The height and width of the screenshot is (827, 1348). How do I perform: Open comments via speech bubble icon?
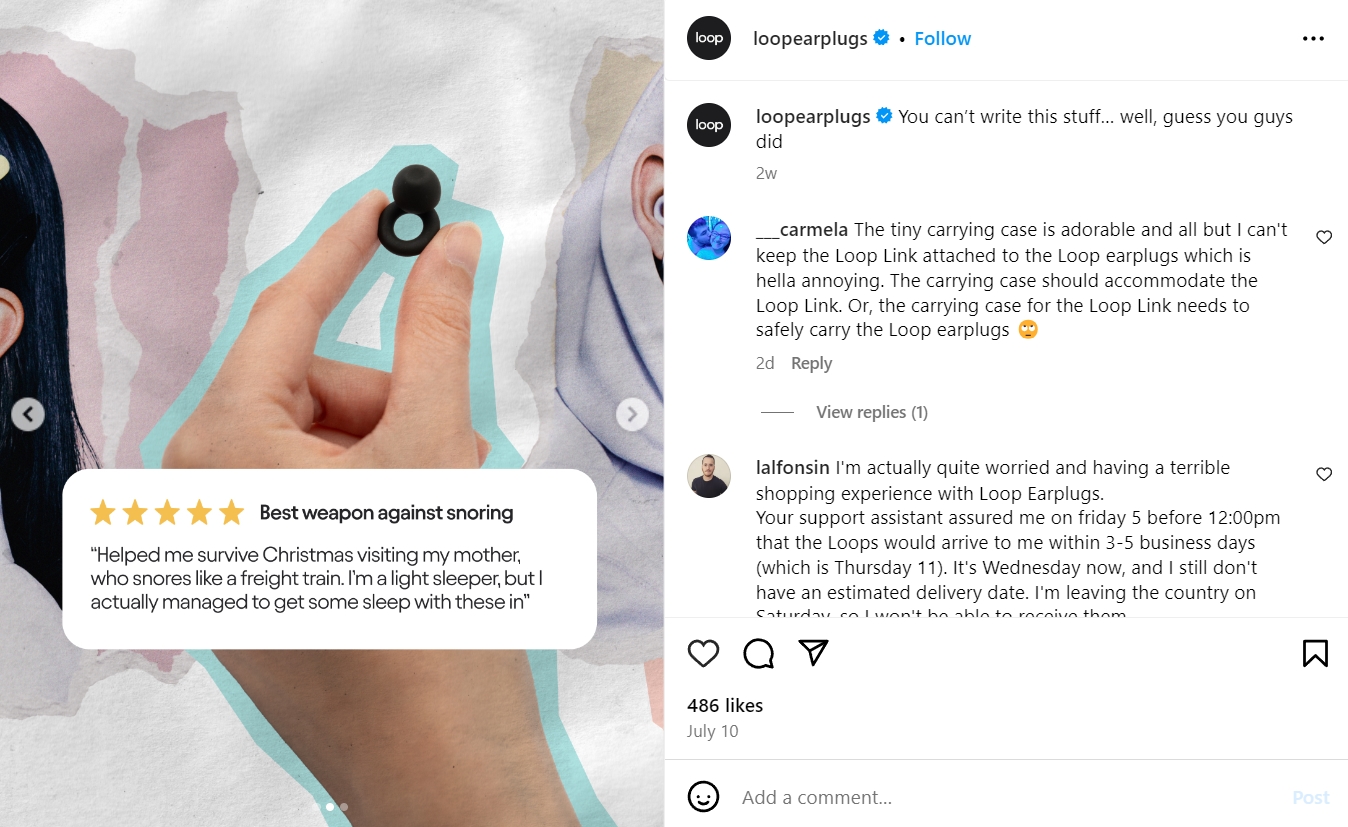pyautogui.click(x=759, y=653)
